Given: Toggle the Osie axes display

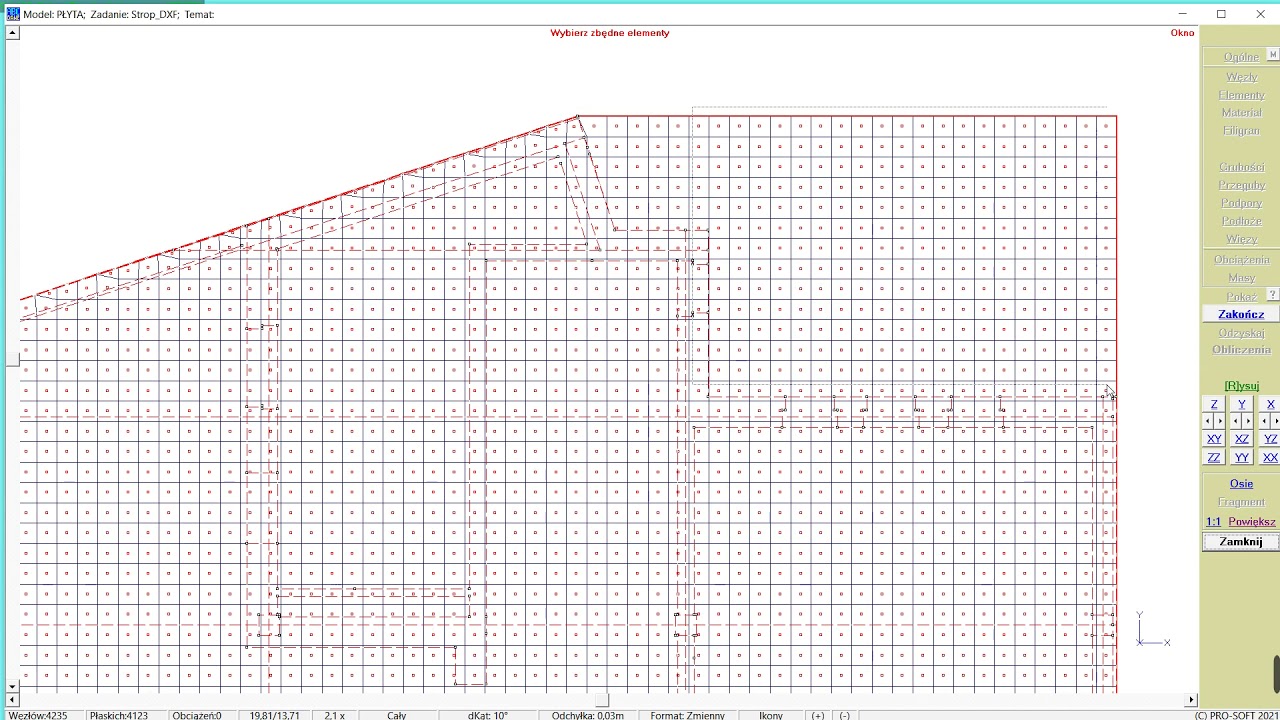Looking at the screenshot, I should (x=1241, y=484).
